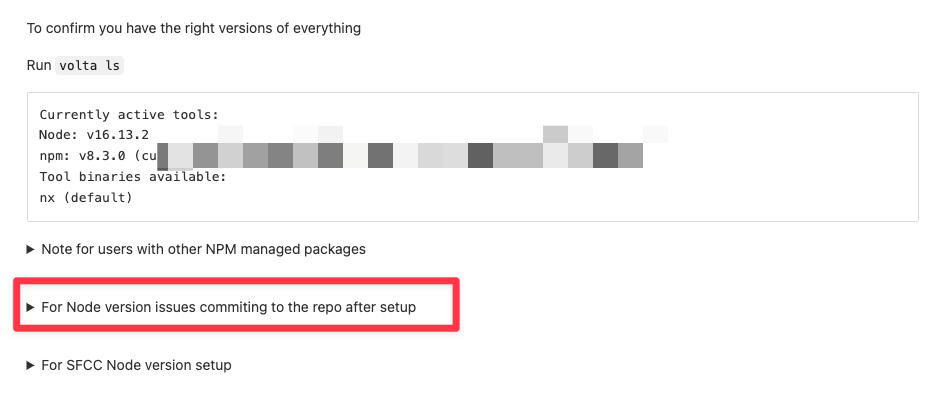Image resolution: width=939 pixels, height=420 pixels.
Task: Click the inline code 'volta ls'
Action: [x=89, y=65]
